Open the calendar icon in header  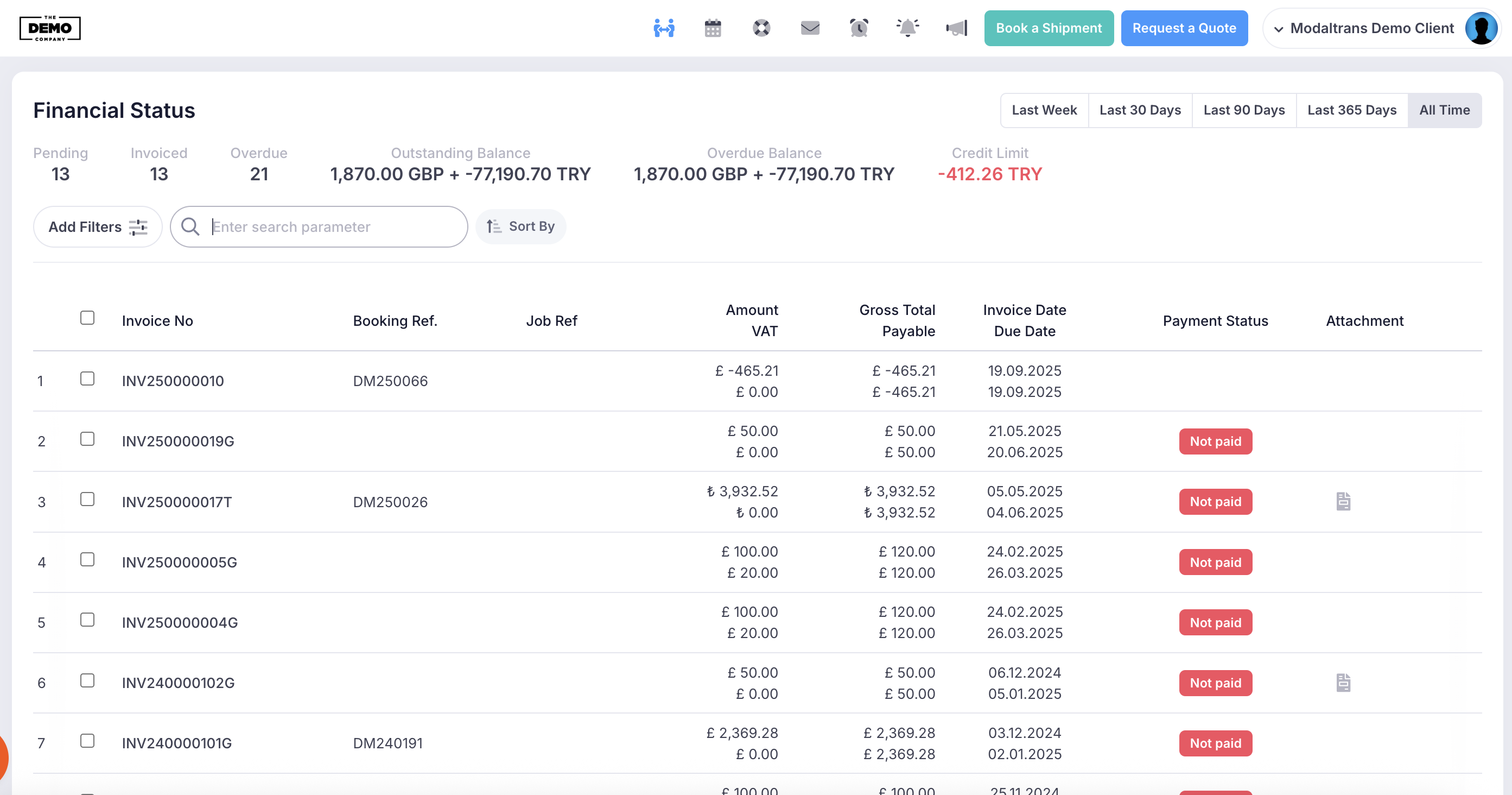(713, 28)
